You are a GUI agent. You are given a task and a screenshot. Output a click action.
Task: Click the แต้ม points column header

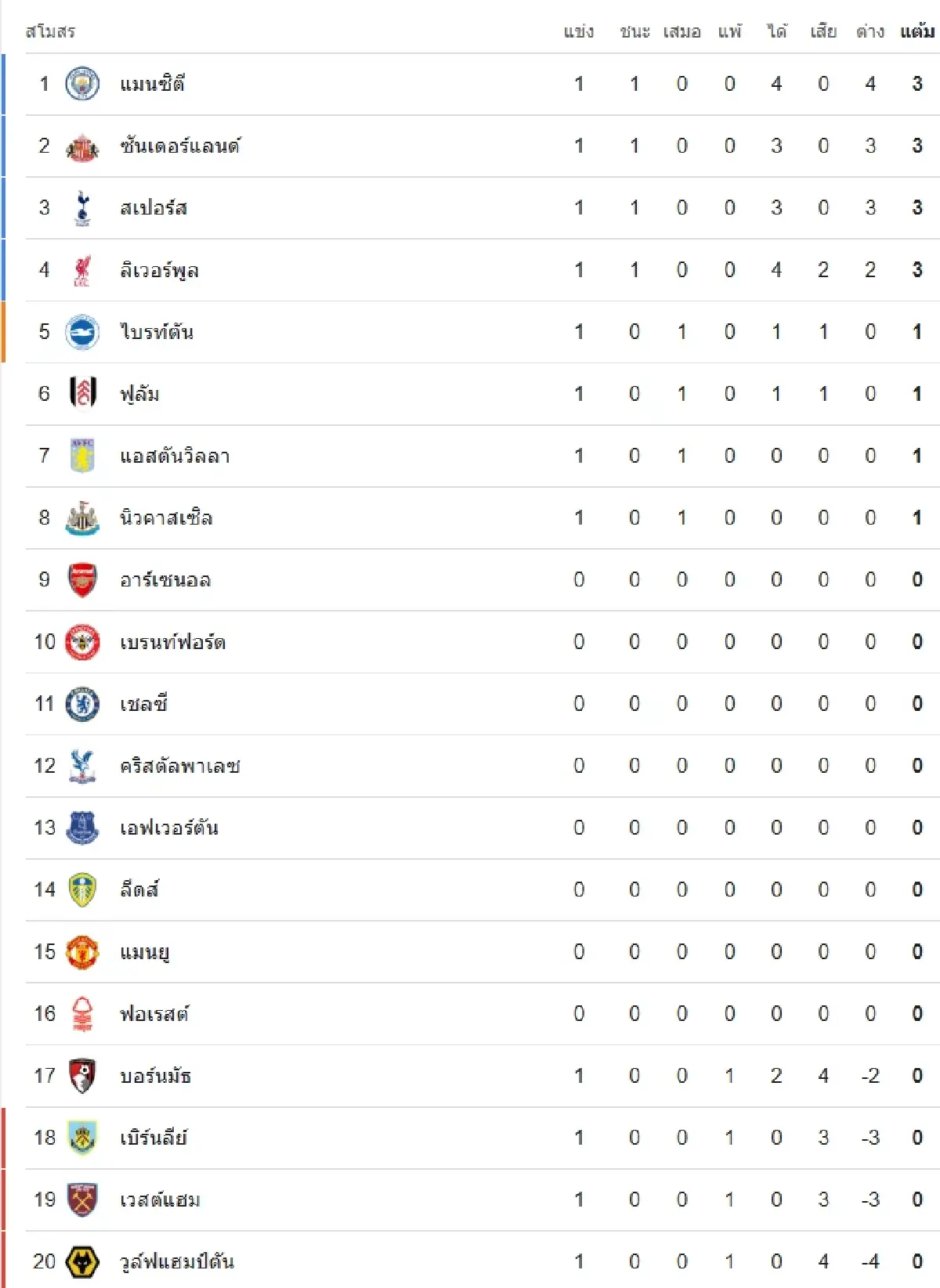[916, 31]
